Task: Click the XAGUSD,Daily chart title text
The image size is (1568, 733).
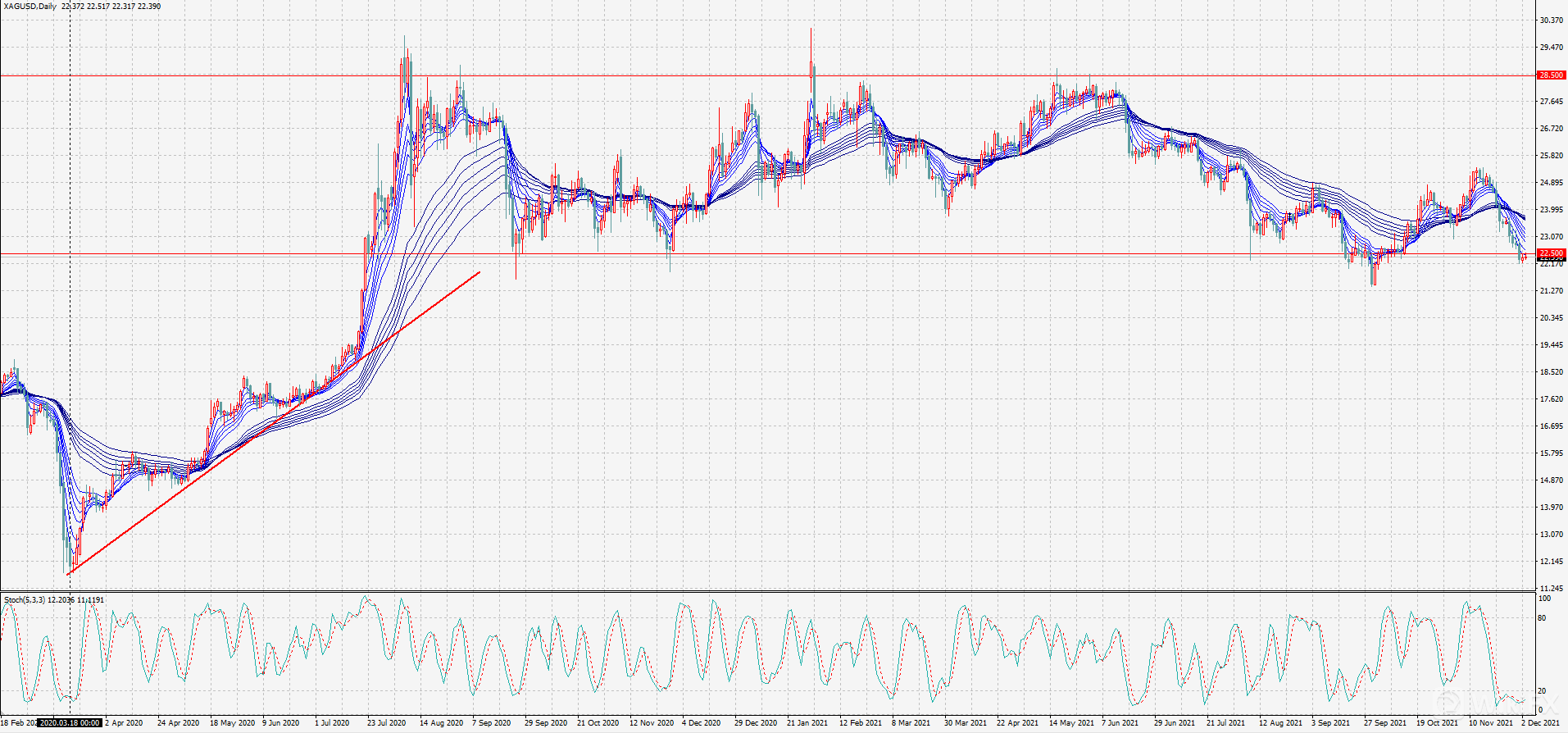Action: click(x=30, y=7)
